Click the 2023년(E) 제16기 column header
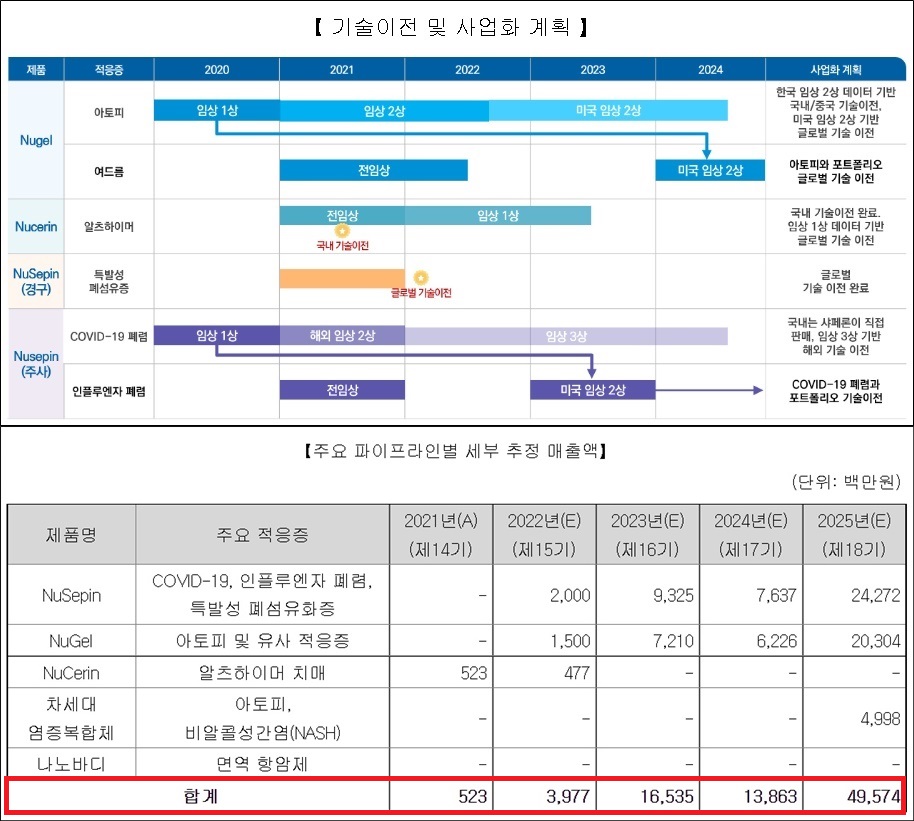914x821 pixels. click(647, 535)
